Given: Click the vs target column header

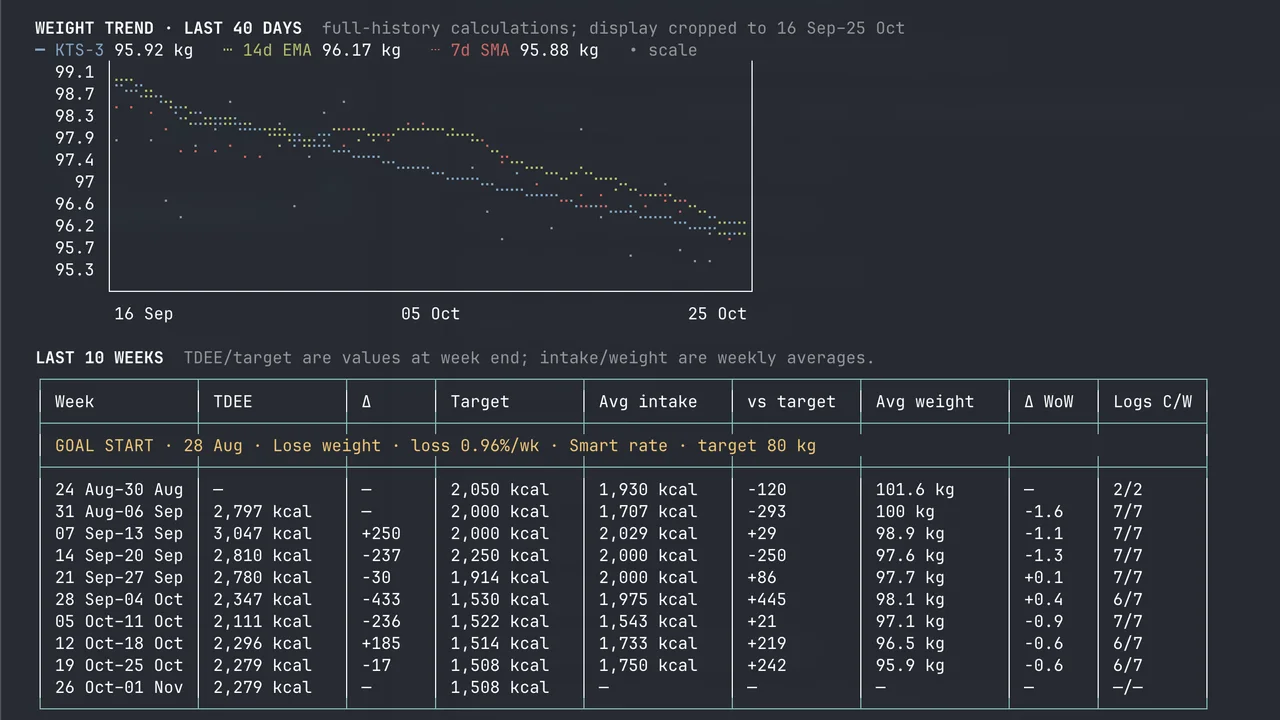Looking at the screenshot, I should (791, 402).
